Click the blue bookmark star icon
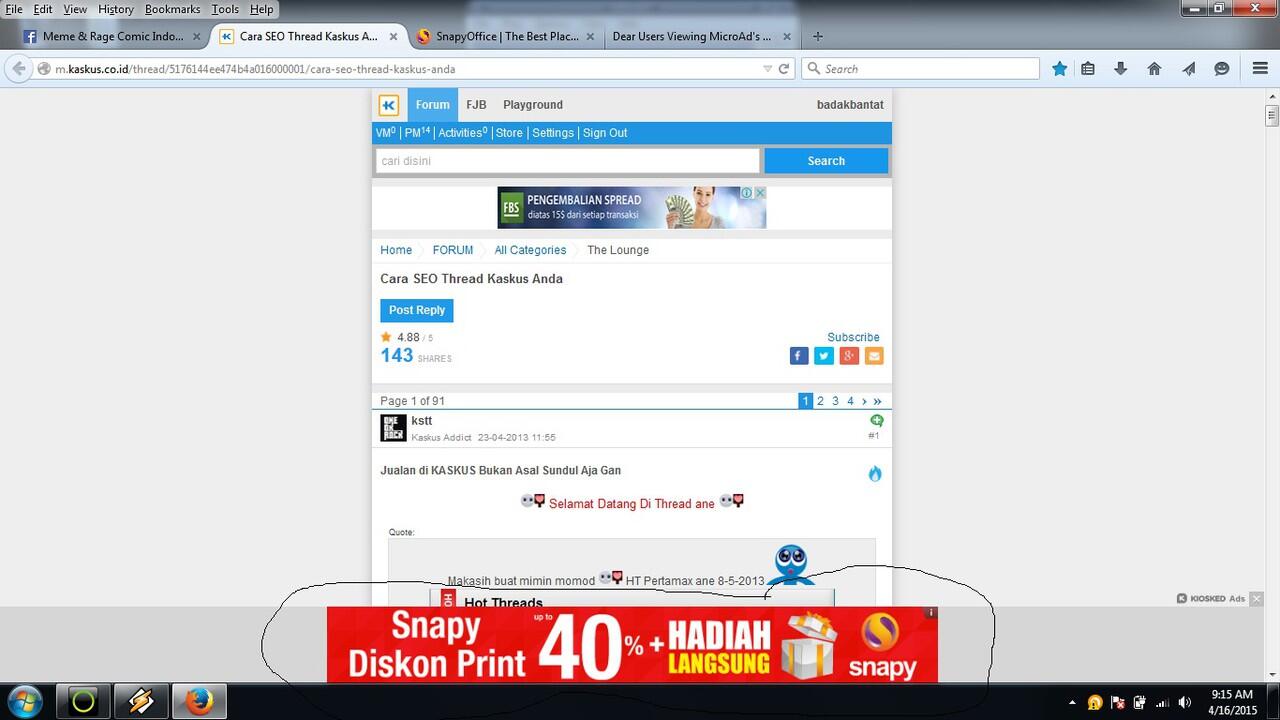 pos(1059,69)
